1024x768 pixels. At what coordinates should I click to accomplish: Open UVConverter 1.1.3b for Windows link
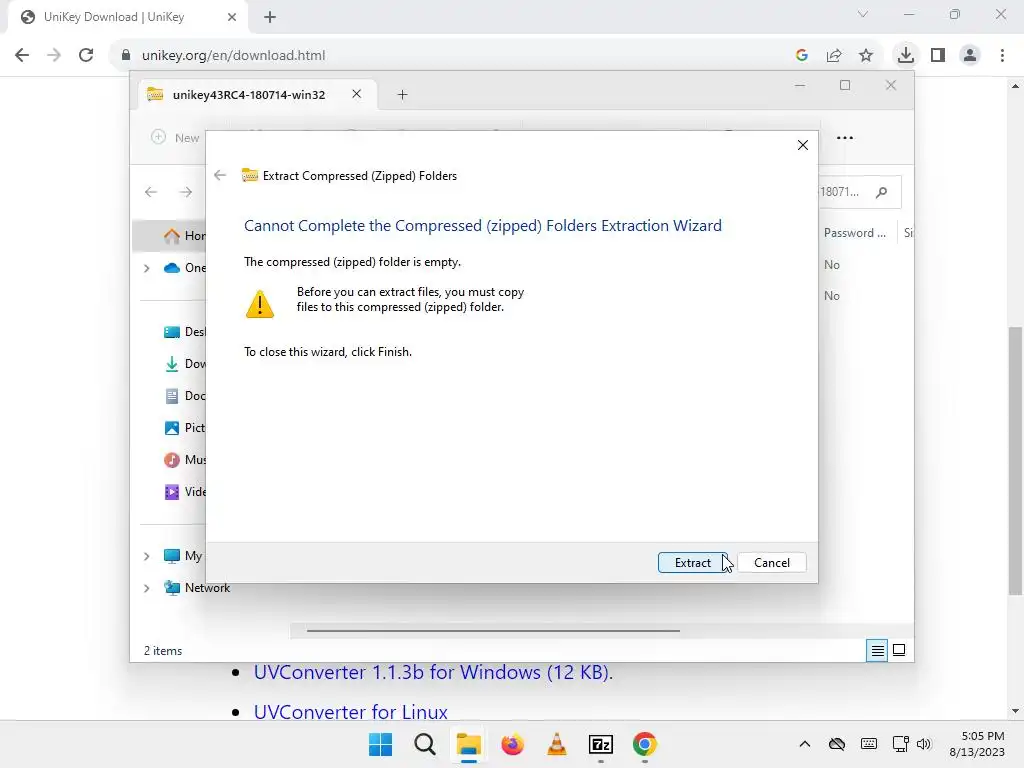(x=433, y=672)
